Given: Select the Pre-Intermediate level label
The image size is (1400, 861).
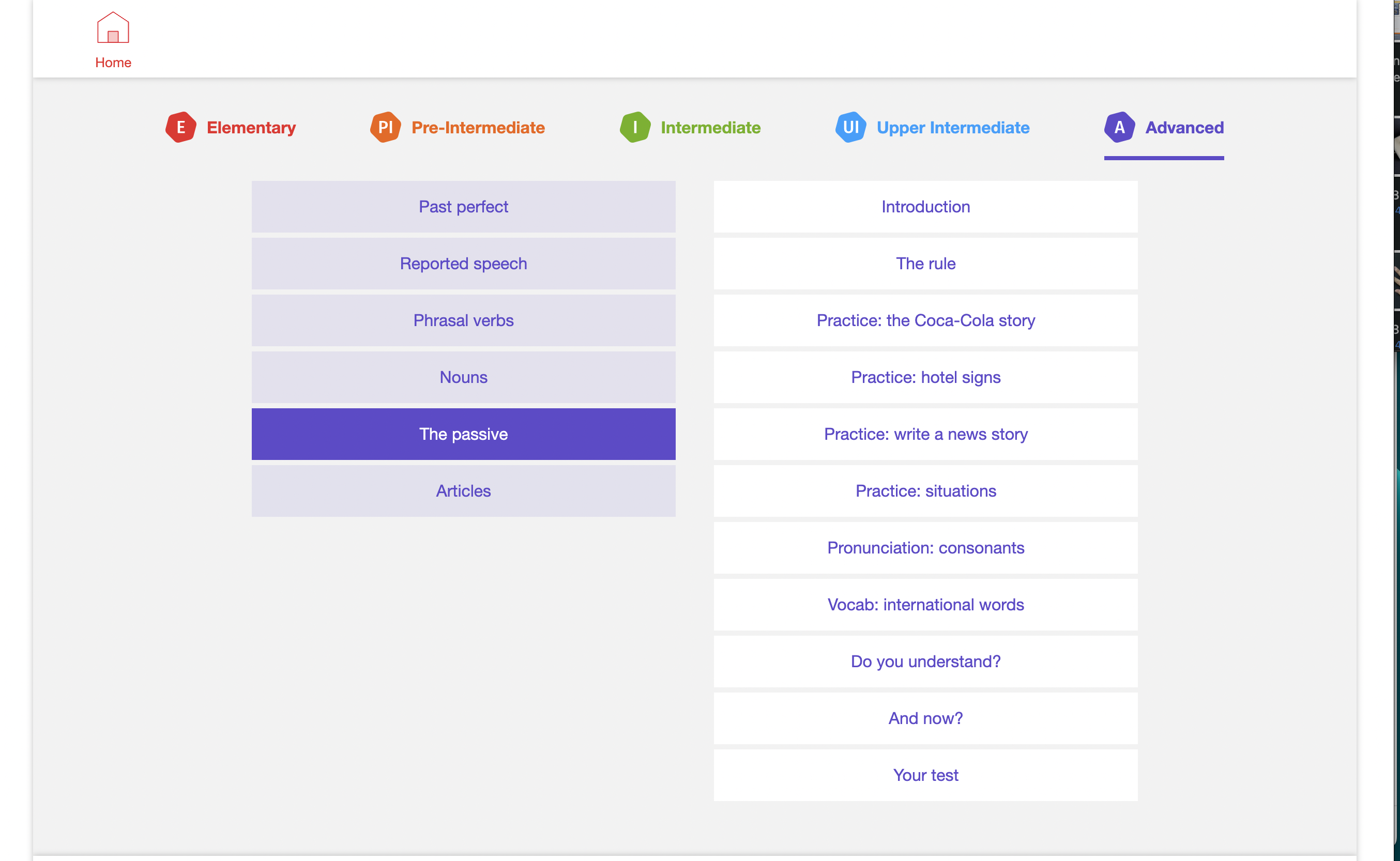Looking at the screenshot, I should [477, 128].
